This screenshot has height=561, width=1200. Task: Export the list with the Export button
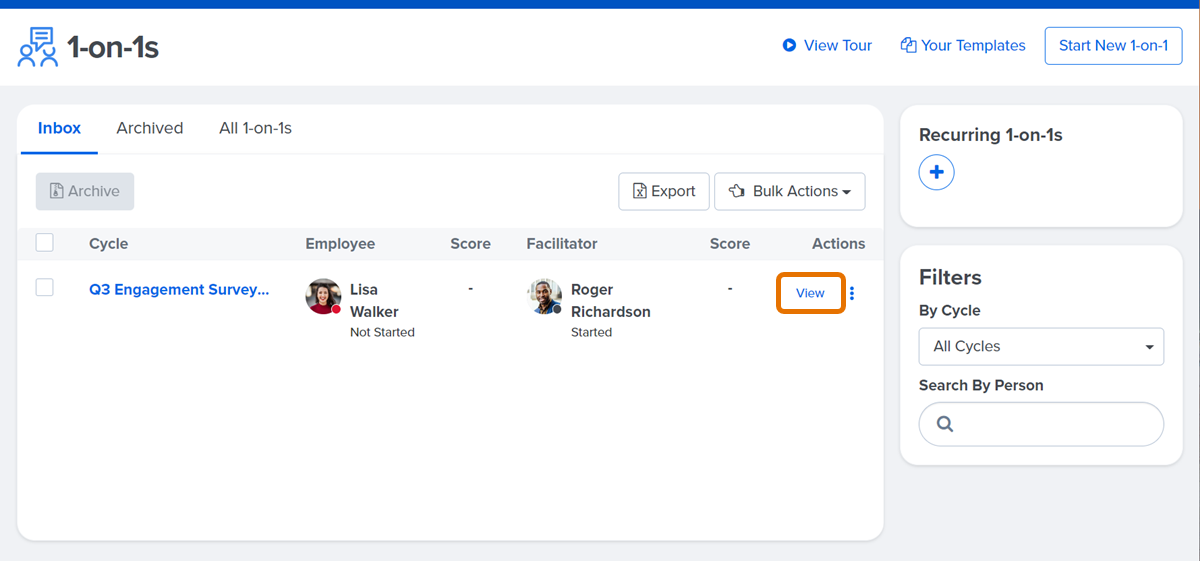click(664, 191)
